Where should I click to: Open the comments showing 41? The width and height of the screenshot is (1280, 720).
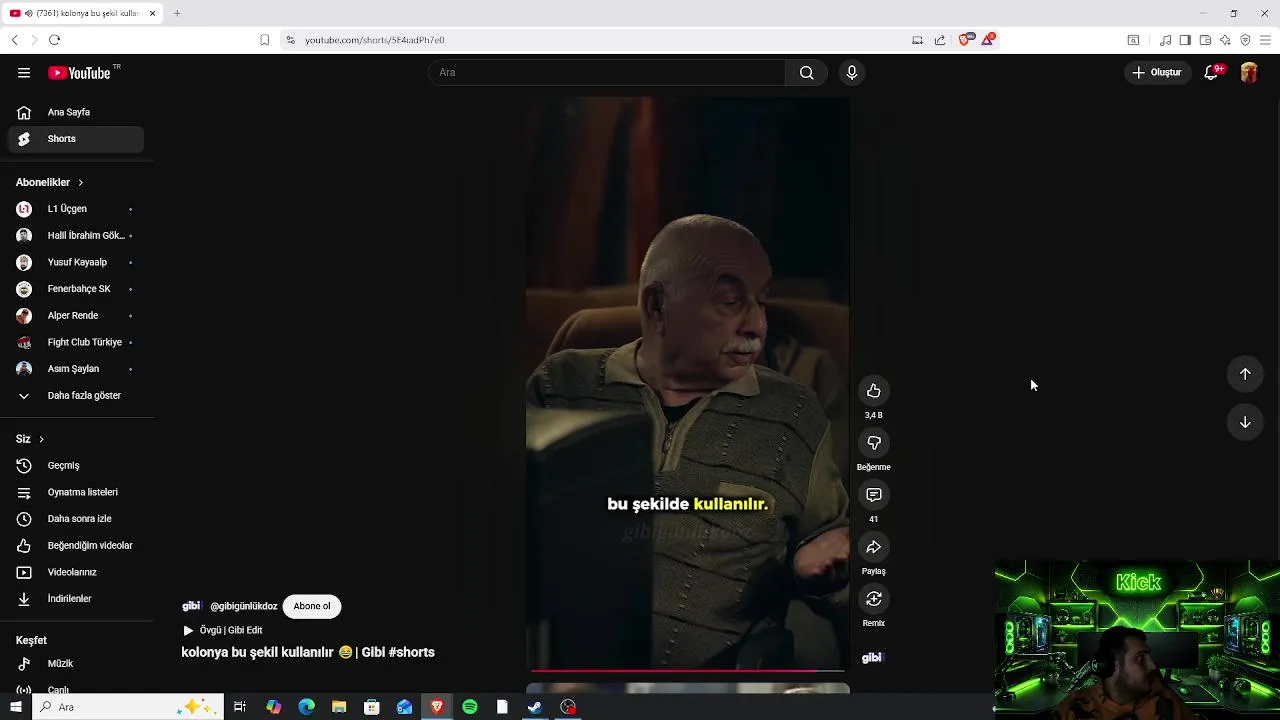coord(874,495)
